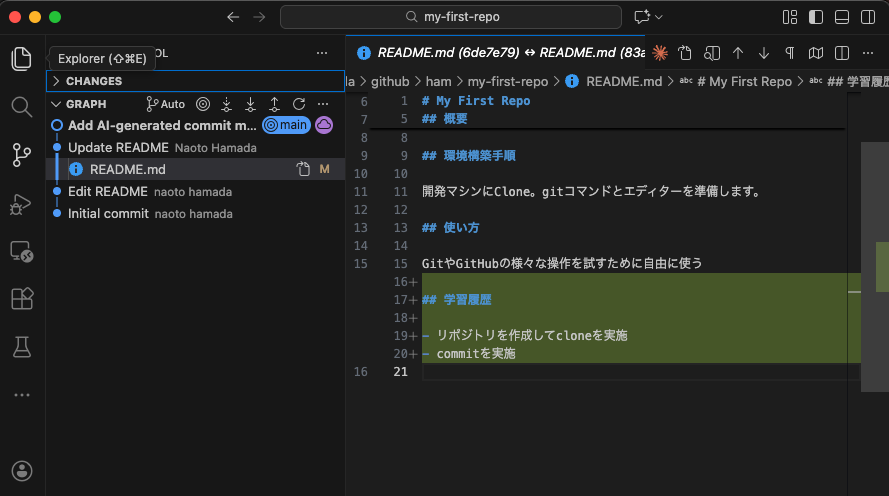Go to previous change up arrow
This screenshot has width=889, height=496.
click(738, 53)
